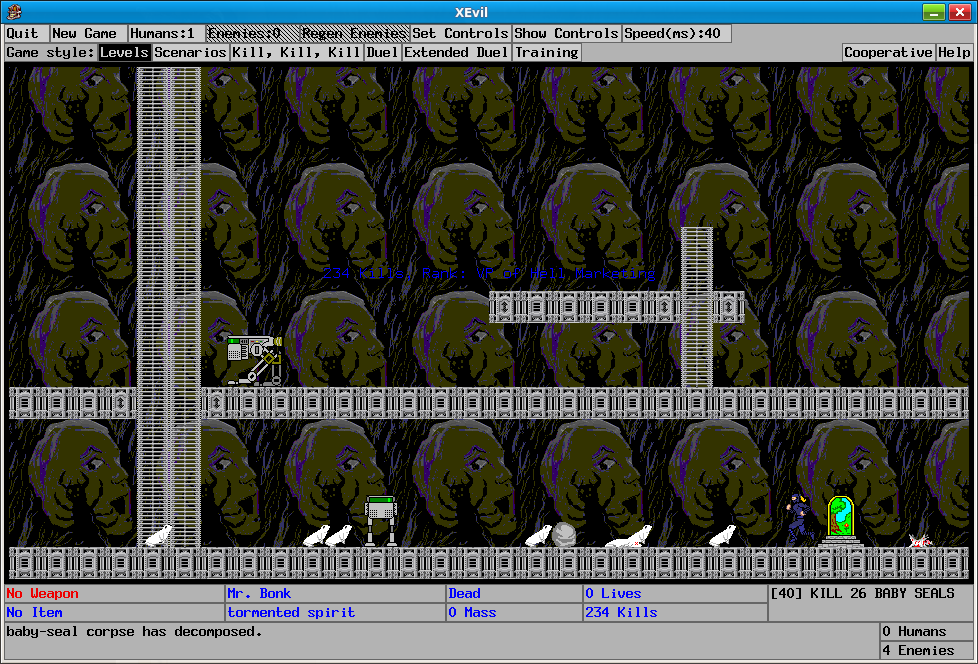Click the 0 Humans counter
Viewport: 978px width, 664px height.
(x=926, y=631)
